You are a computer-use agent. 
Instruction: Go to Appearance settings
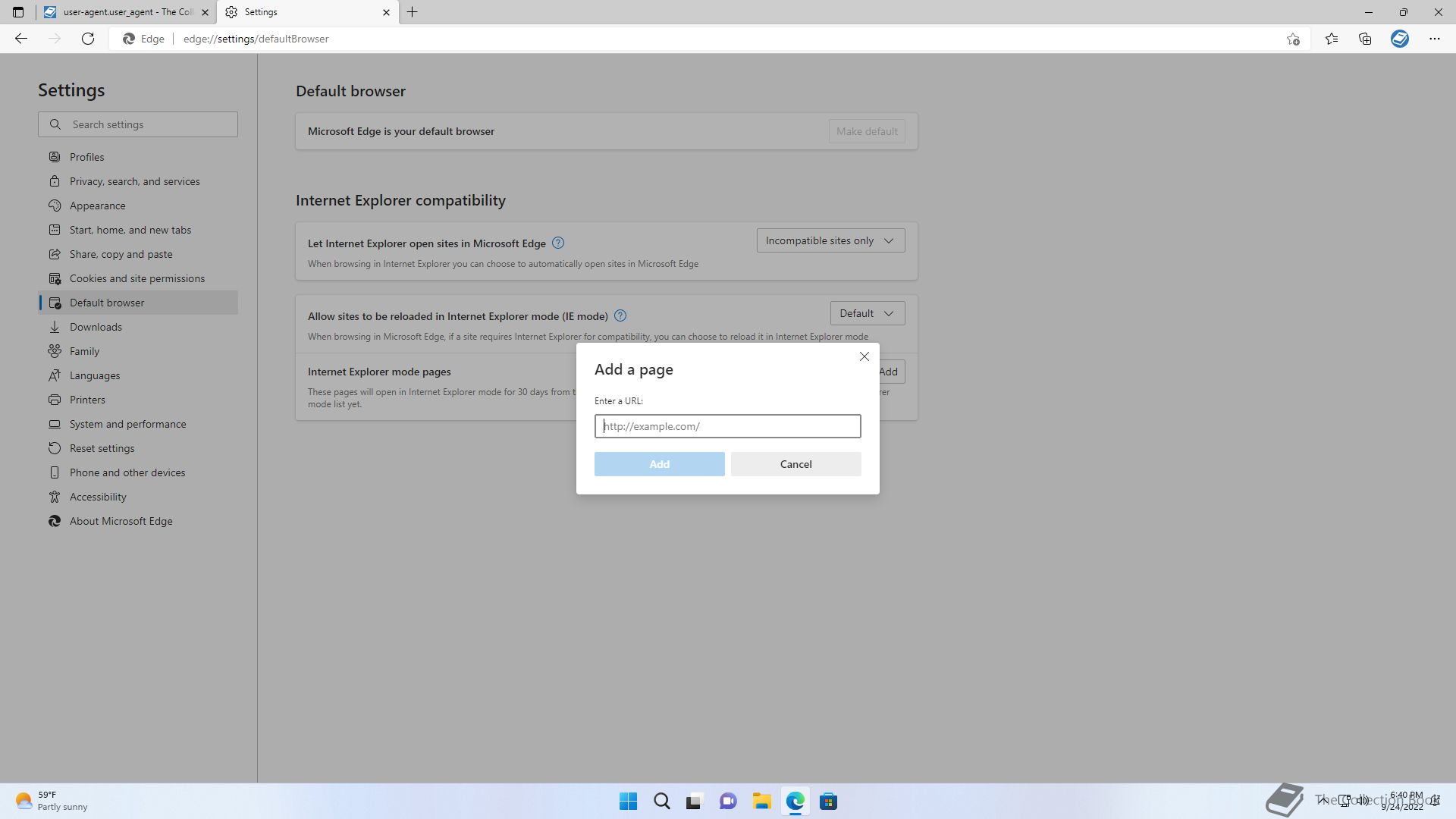click(x=138, y=206)
